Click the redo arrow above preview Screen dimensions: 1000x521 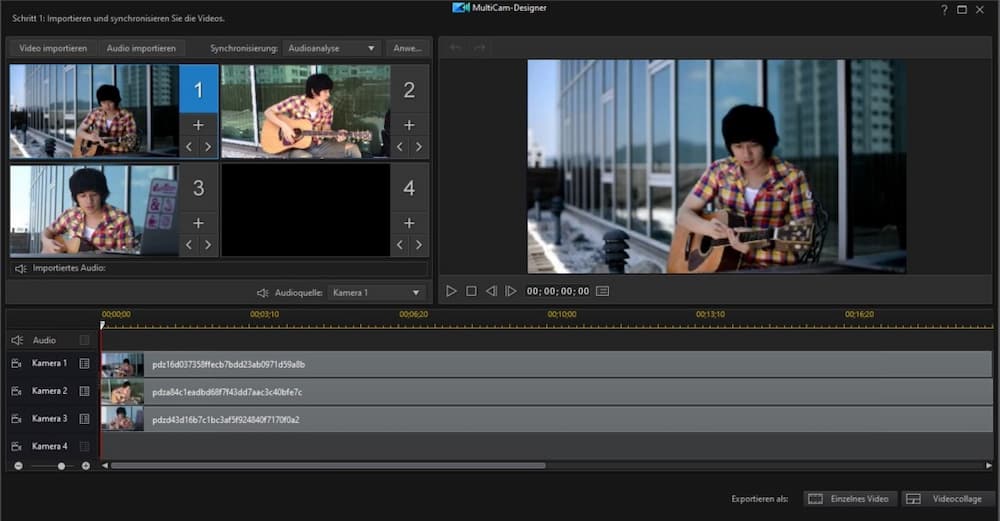point(480,48)
